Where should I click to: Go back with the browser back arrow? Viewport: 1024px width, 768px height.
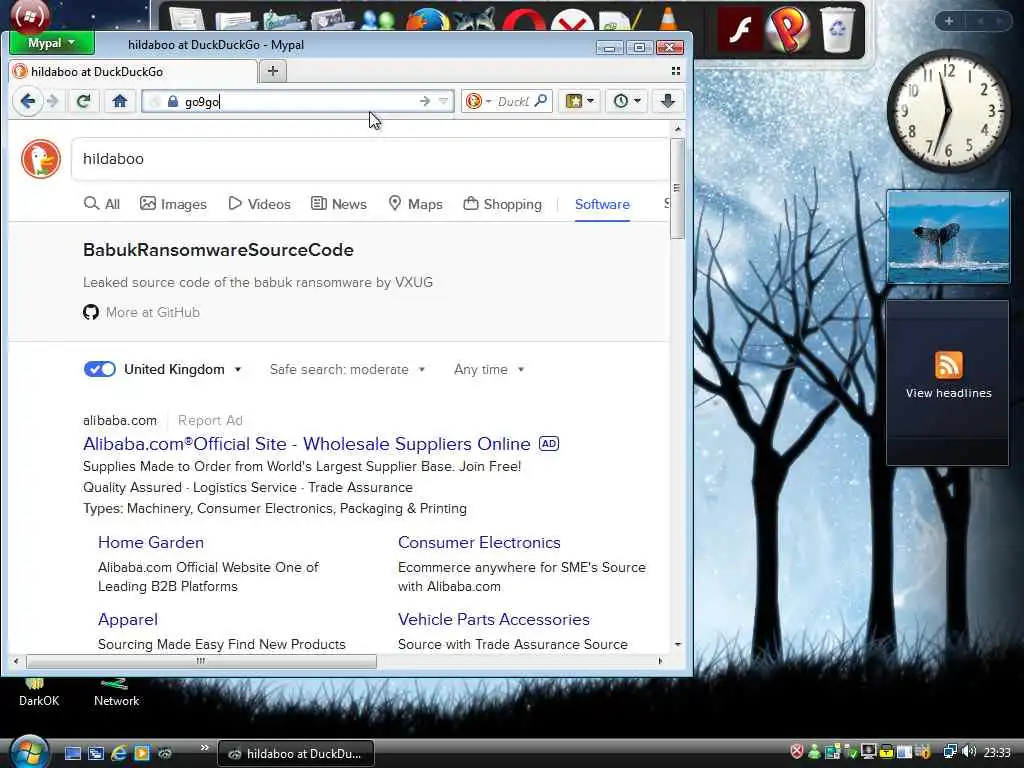click(27, 101)
